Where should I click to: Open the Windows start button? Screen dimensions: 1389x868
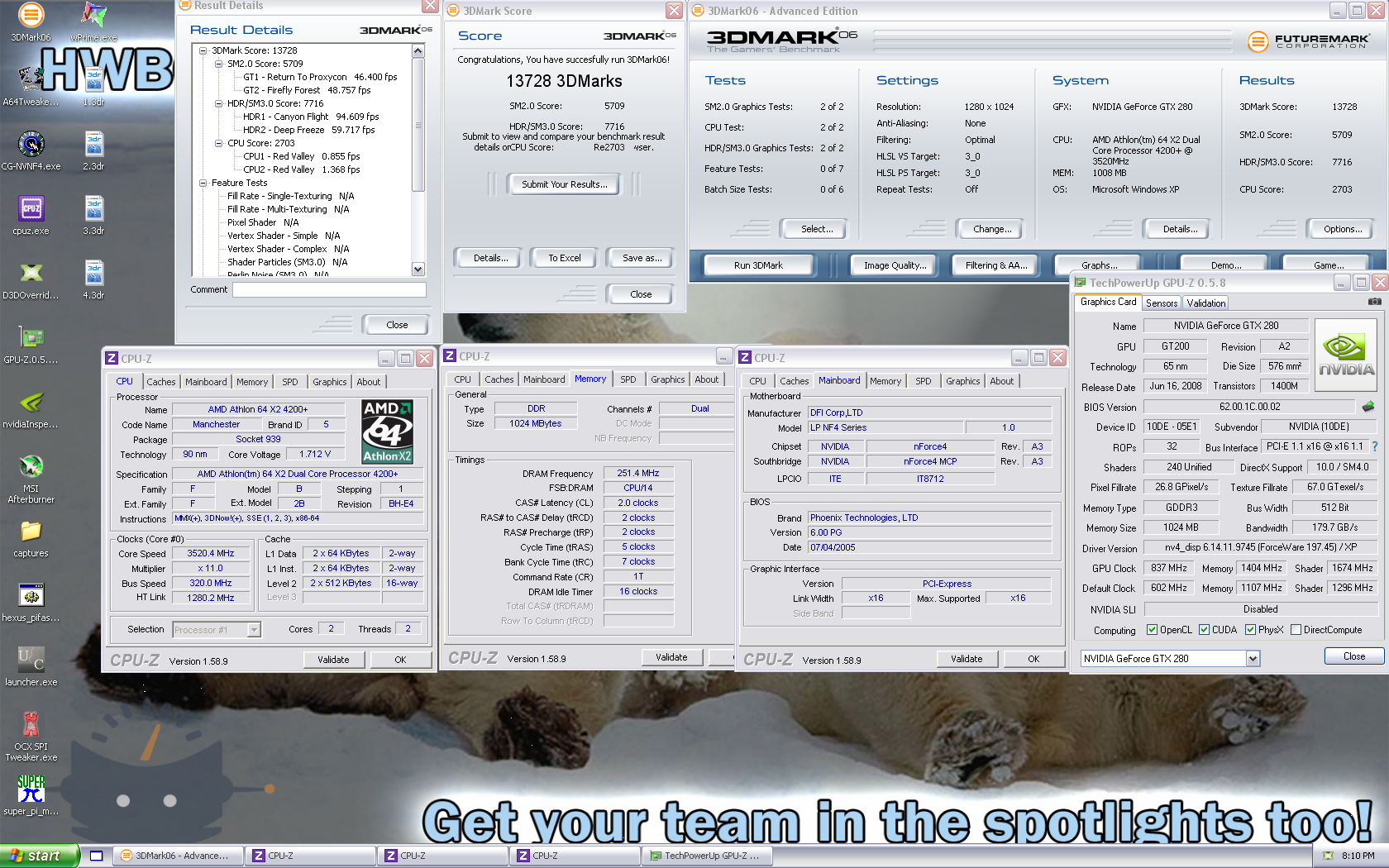coord(39,856)
